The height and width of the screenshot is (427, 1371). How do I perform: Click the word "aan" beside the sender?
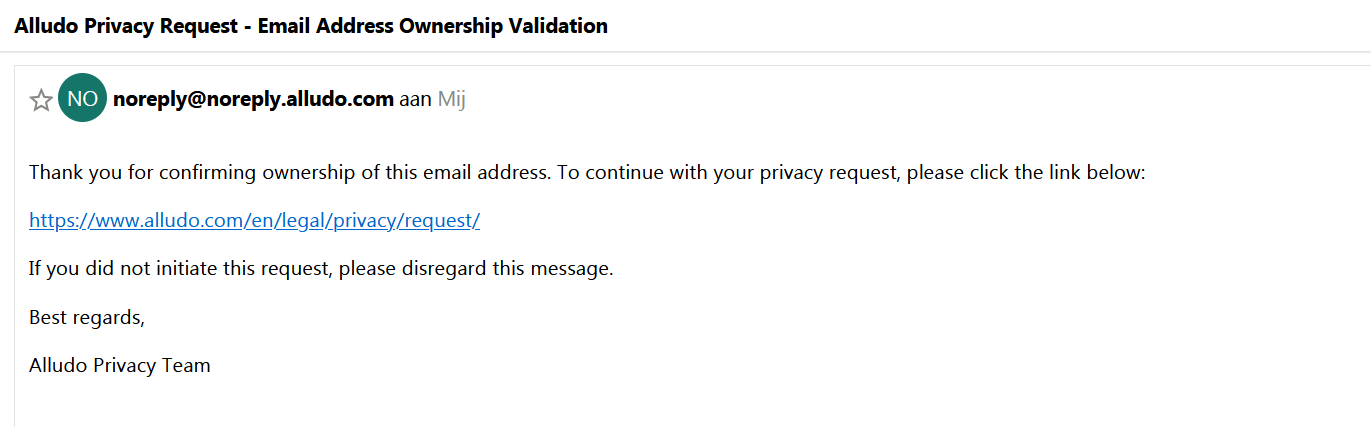coord(415,99)
